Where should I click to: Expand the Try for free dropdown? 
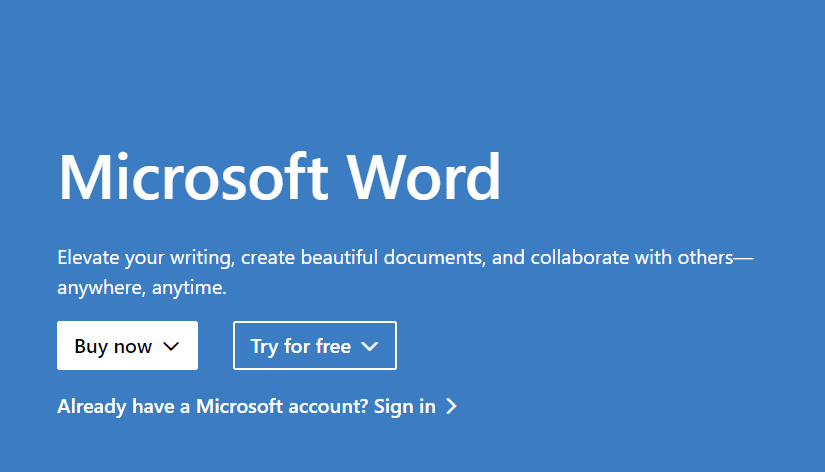315,346
